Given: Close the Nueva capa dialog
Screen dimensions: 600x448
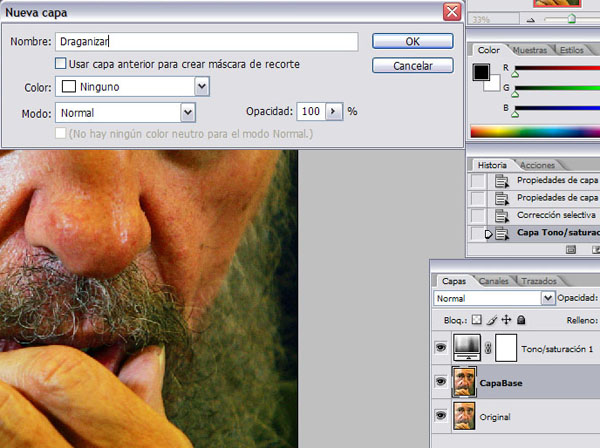Looking at the screenshot, I should coord(452,12).
